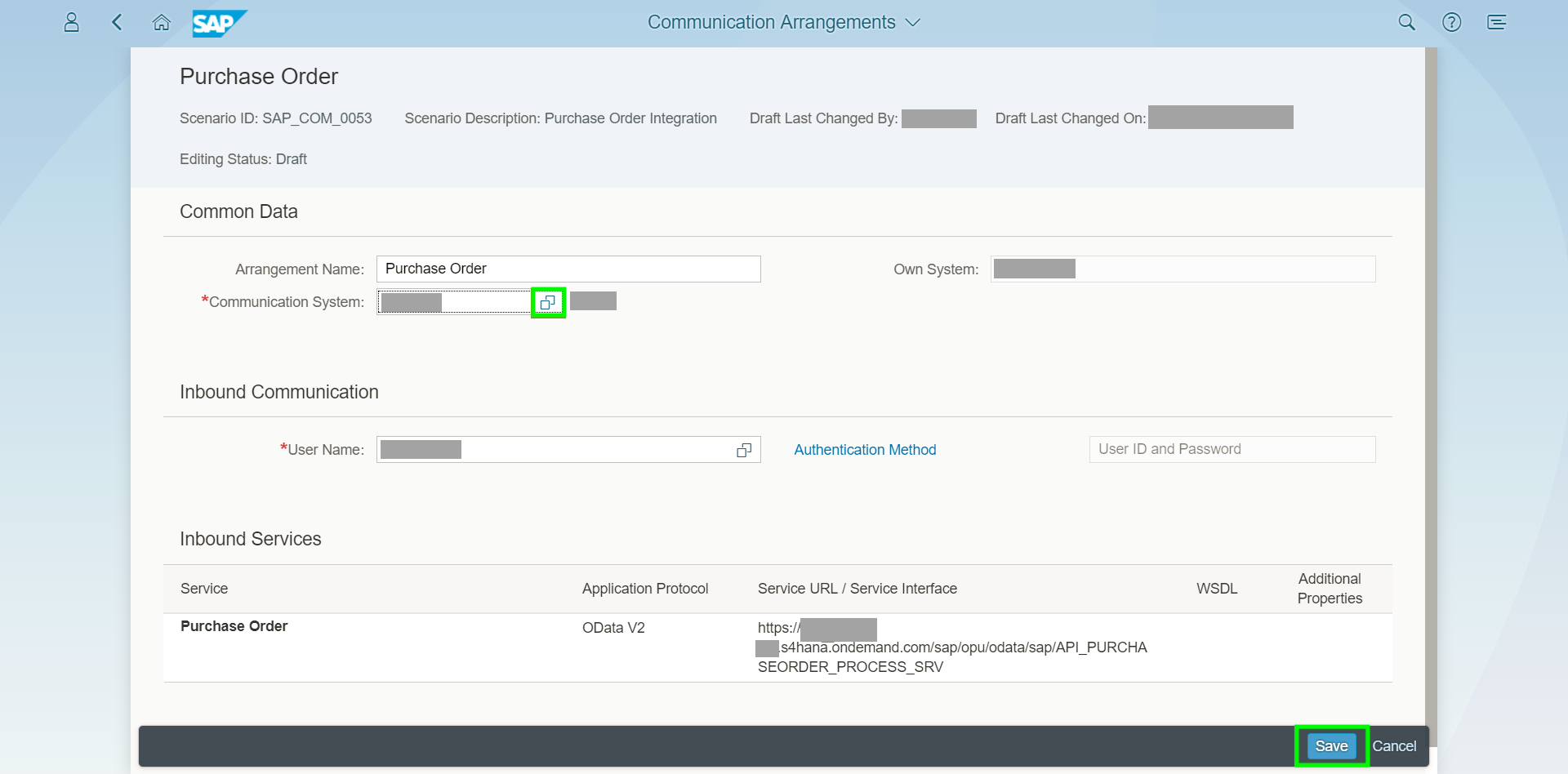Open the help question mark icon
Viewport: 1568px width, 774px height.
point(1451,22)
